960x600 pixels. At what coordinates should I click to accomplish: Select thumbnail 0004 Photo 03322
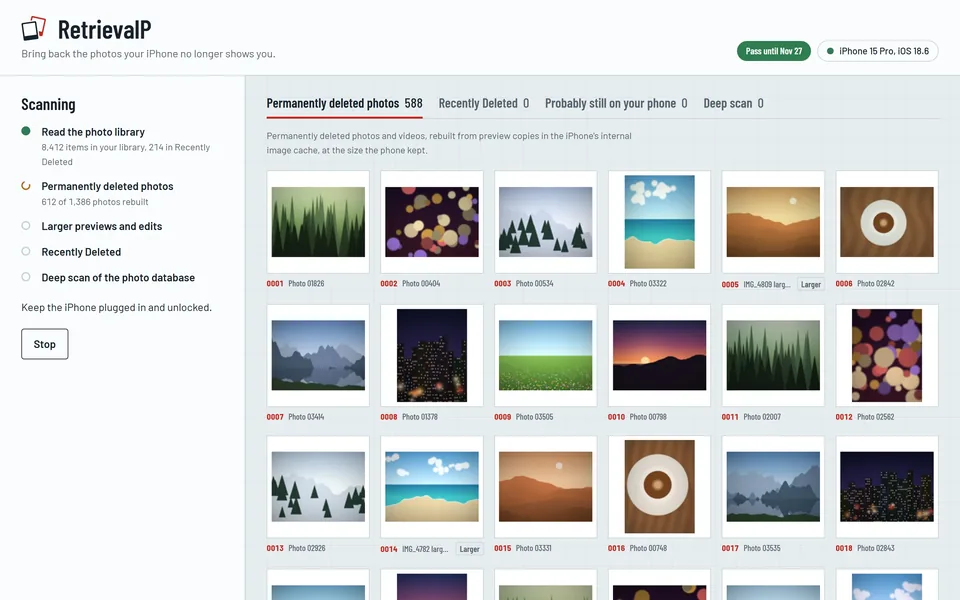(660, 222)
